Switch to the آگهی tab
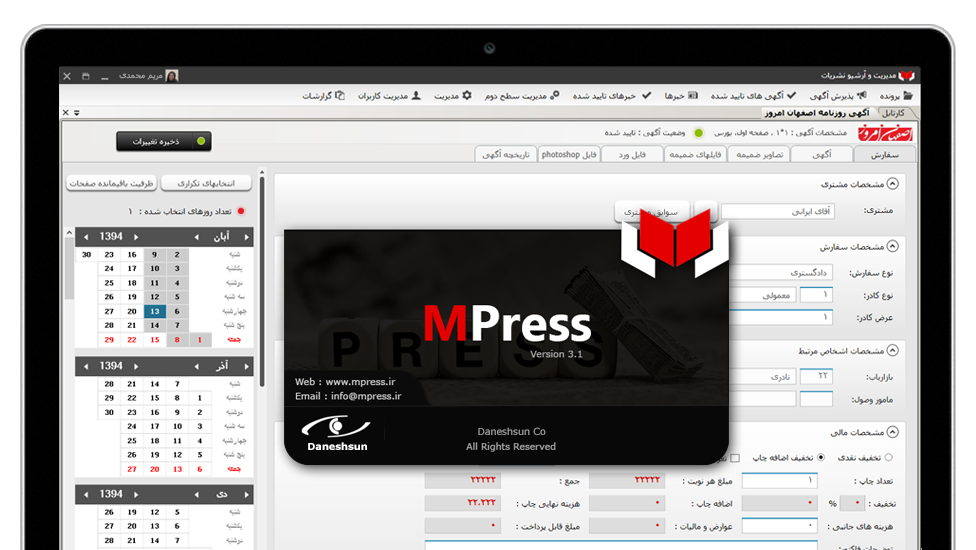The height and width of the screenshot is (550, 976). (x=822, y=154)
